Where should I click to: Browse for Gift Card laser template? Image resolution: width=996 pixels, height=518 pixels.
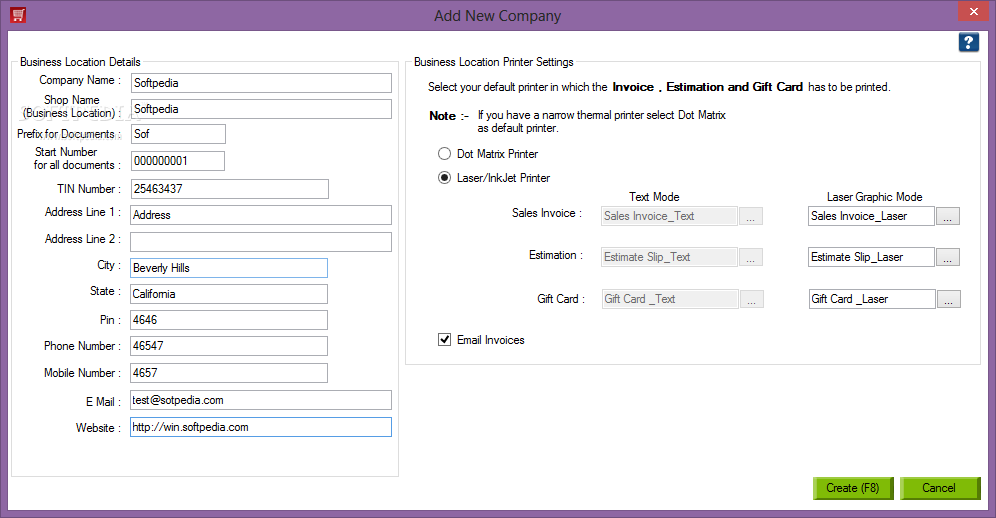949,299
